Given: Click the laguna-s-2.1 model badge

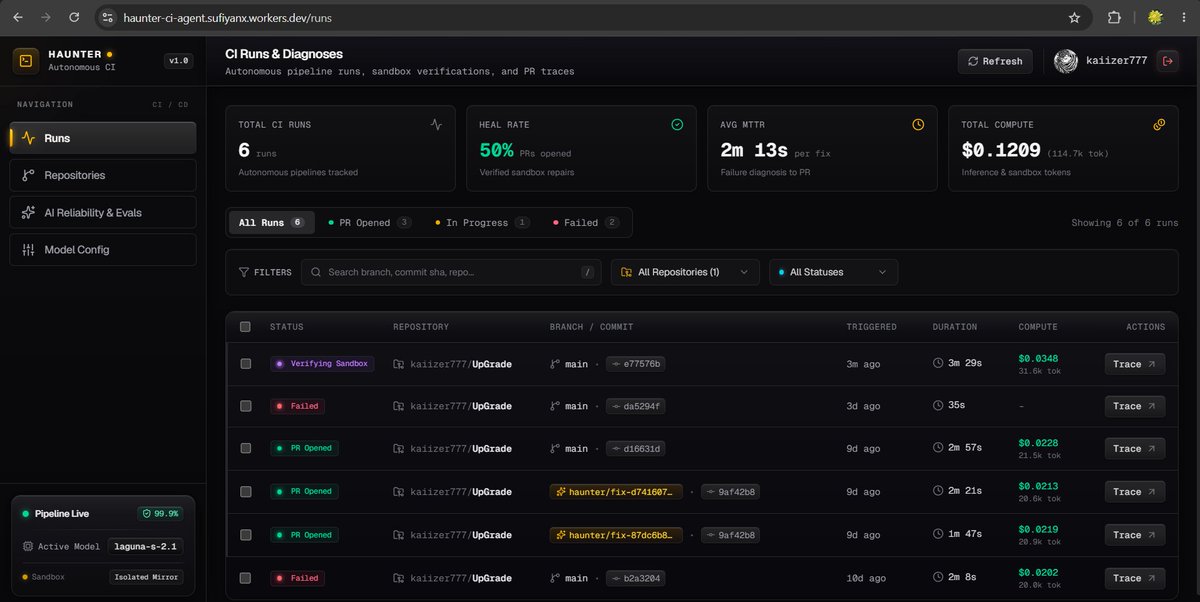Looking at the screenshot, I should coord(146,547).
